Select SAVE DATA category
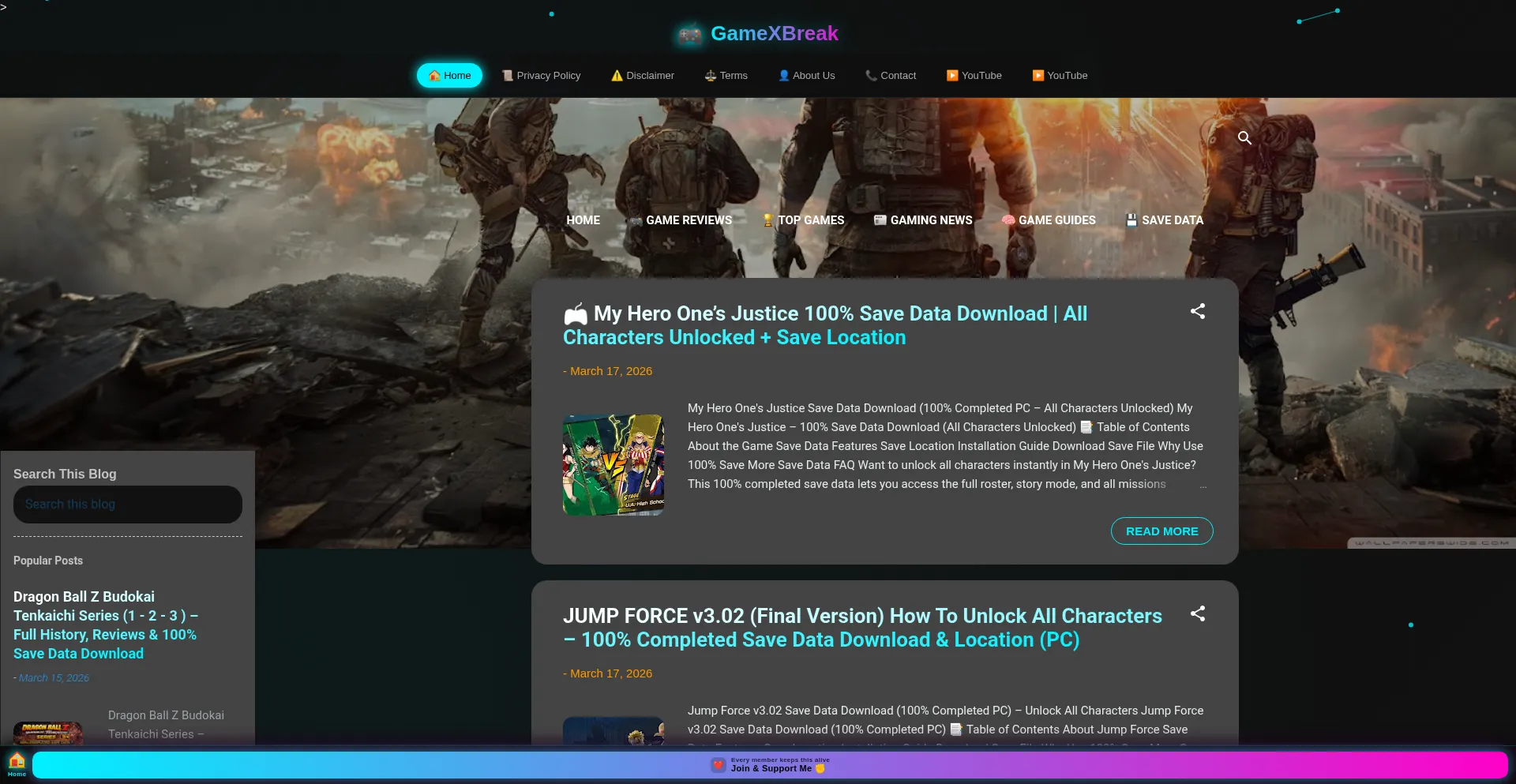The width and height of the screenshot is (1516, 784). (x=1165, y=220)
